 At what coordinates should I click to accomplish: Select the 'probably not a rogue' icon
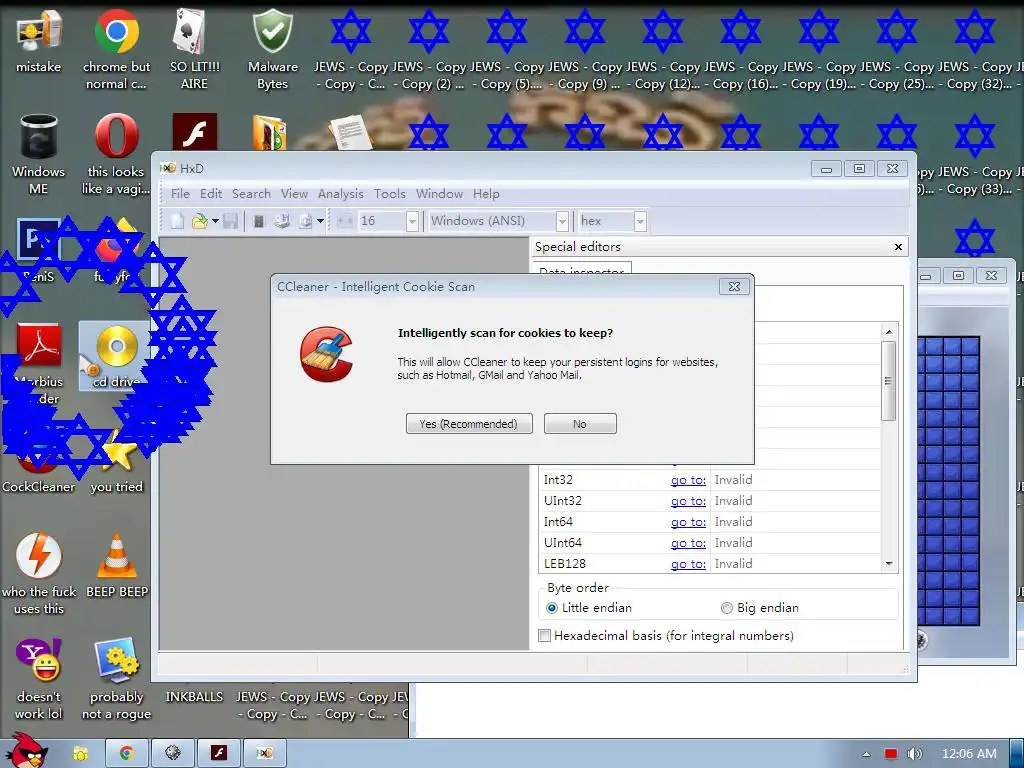116,679
